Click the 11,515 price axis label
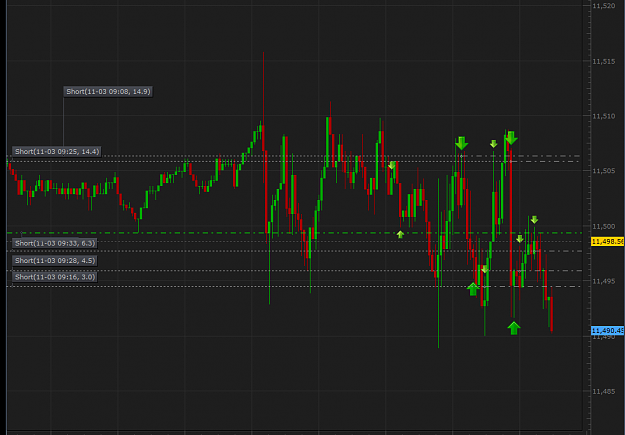 [603, 61]
